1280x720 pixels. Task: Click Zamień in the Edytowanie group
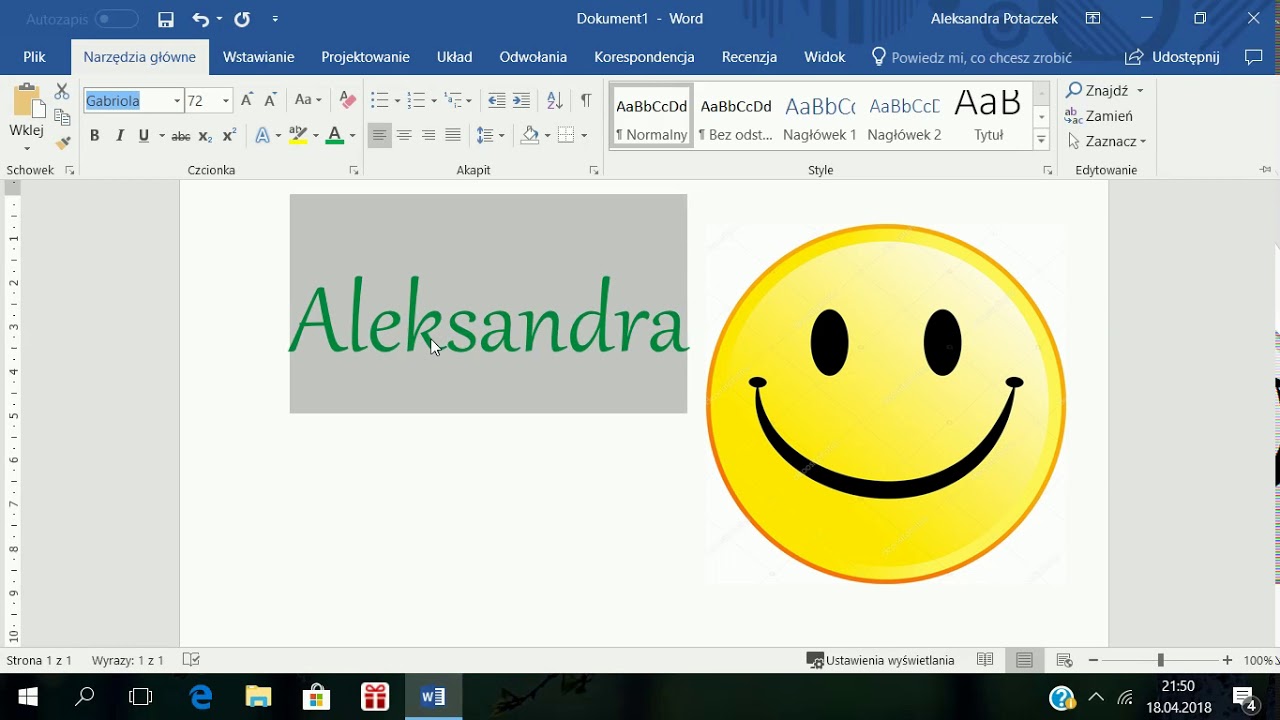pos(1099,116)
